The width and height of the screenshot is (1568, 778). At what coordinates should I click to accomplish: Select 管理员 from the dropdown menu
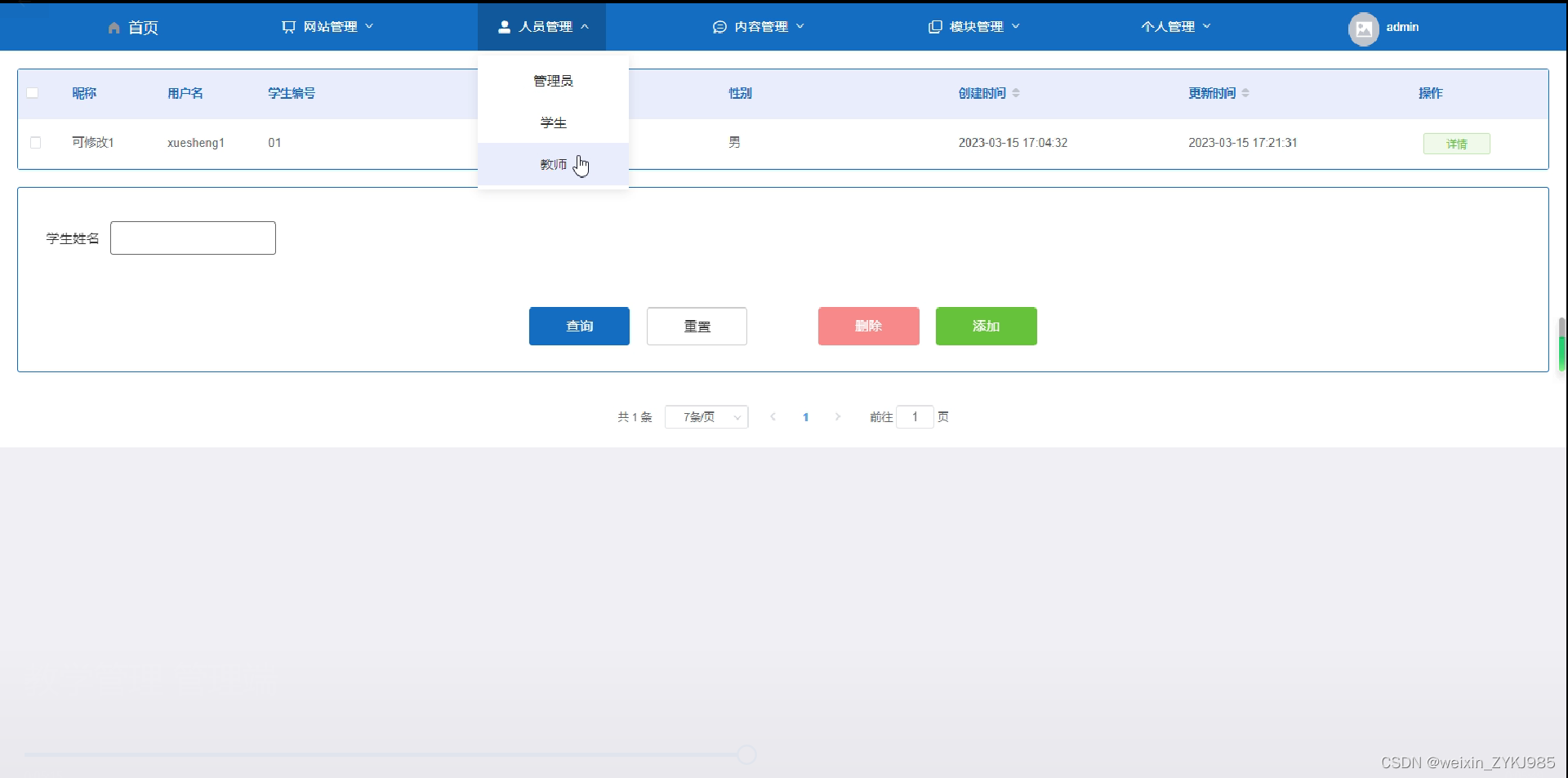click(553, 81)
